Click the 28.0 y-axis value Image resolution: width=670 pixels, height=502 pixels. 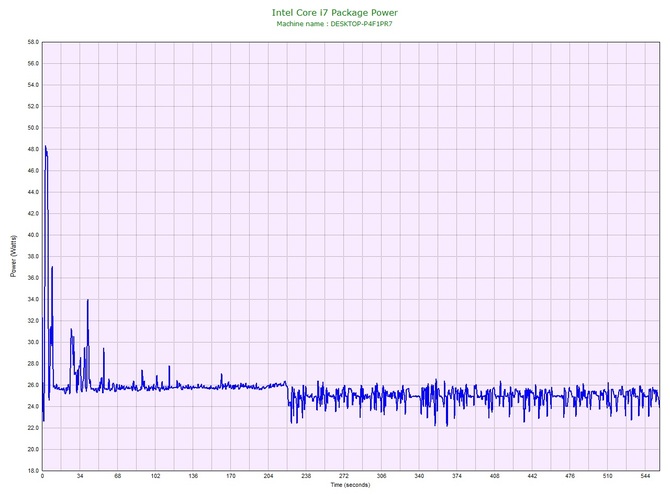33,364
